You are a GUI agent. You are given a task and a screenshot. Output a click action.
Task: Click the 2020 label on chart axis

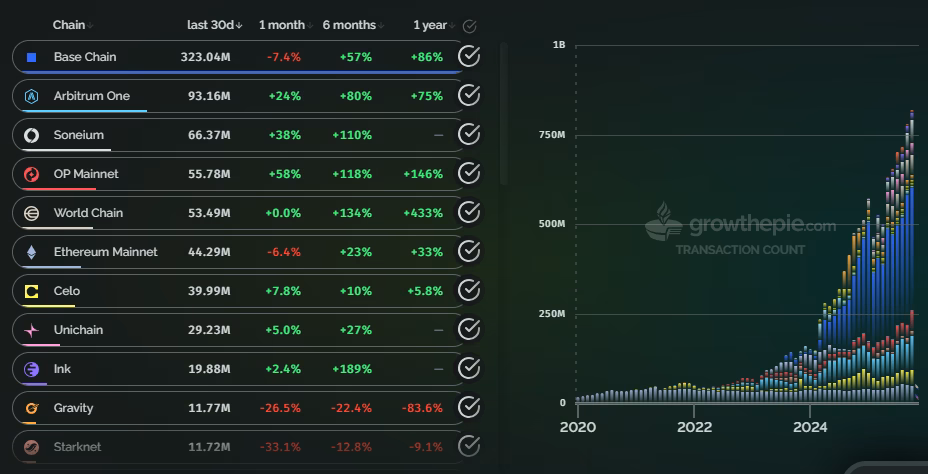(578, 427)
